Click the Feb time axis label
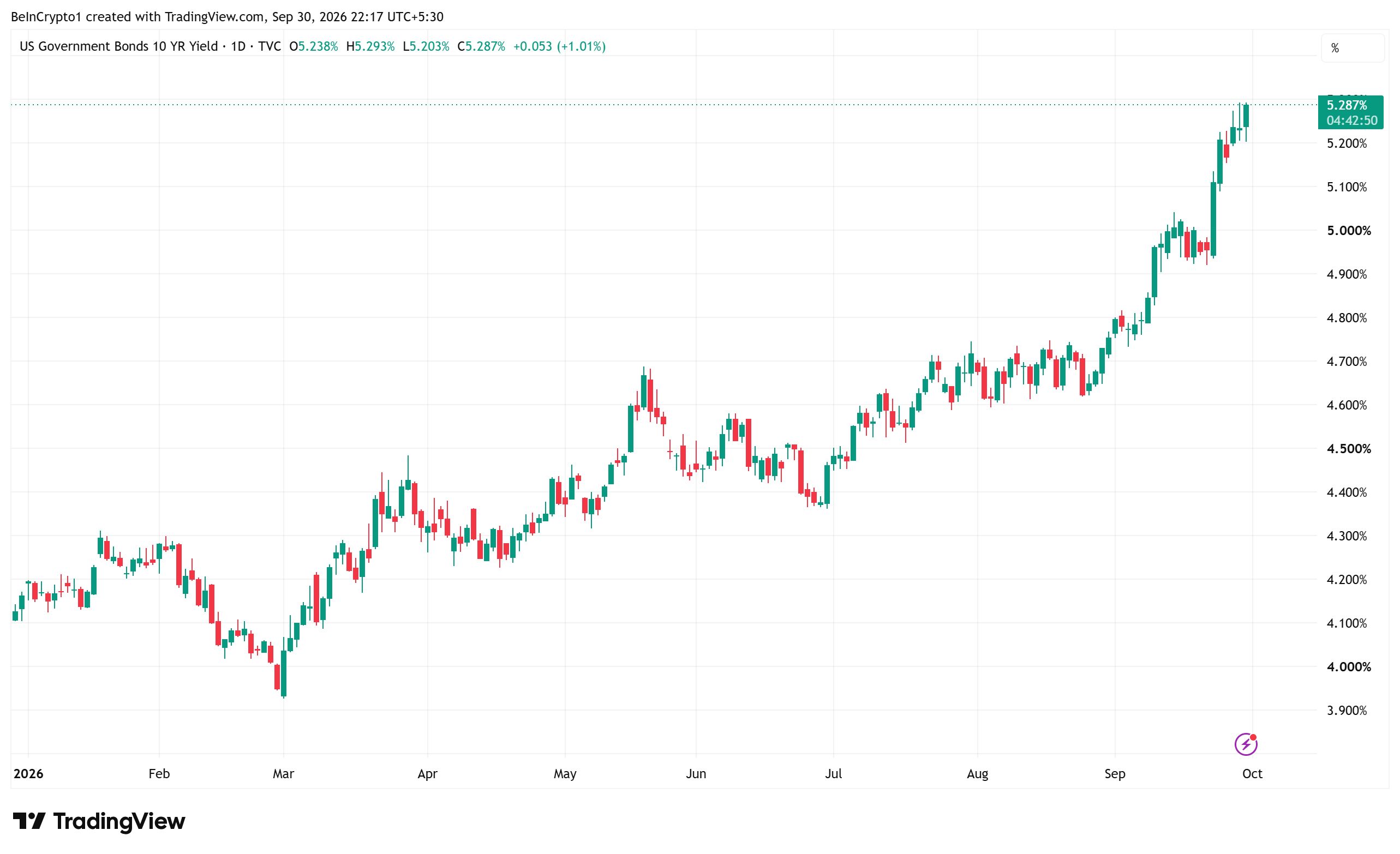The image size is (1400, 854). tap(159, 774)
